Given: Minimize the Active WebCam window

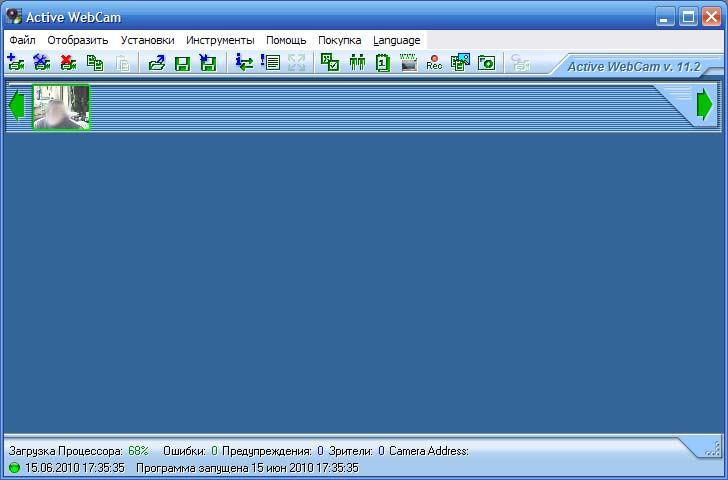Looking at the screenshot, I should (665, 17).
